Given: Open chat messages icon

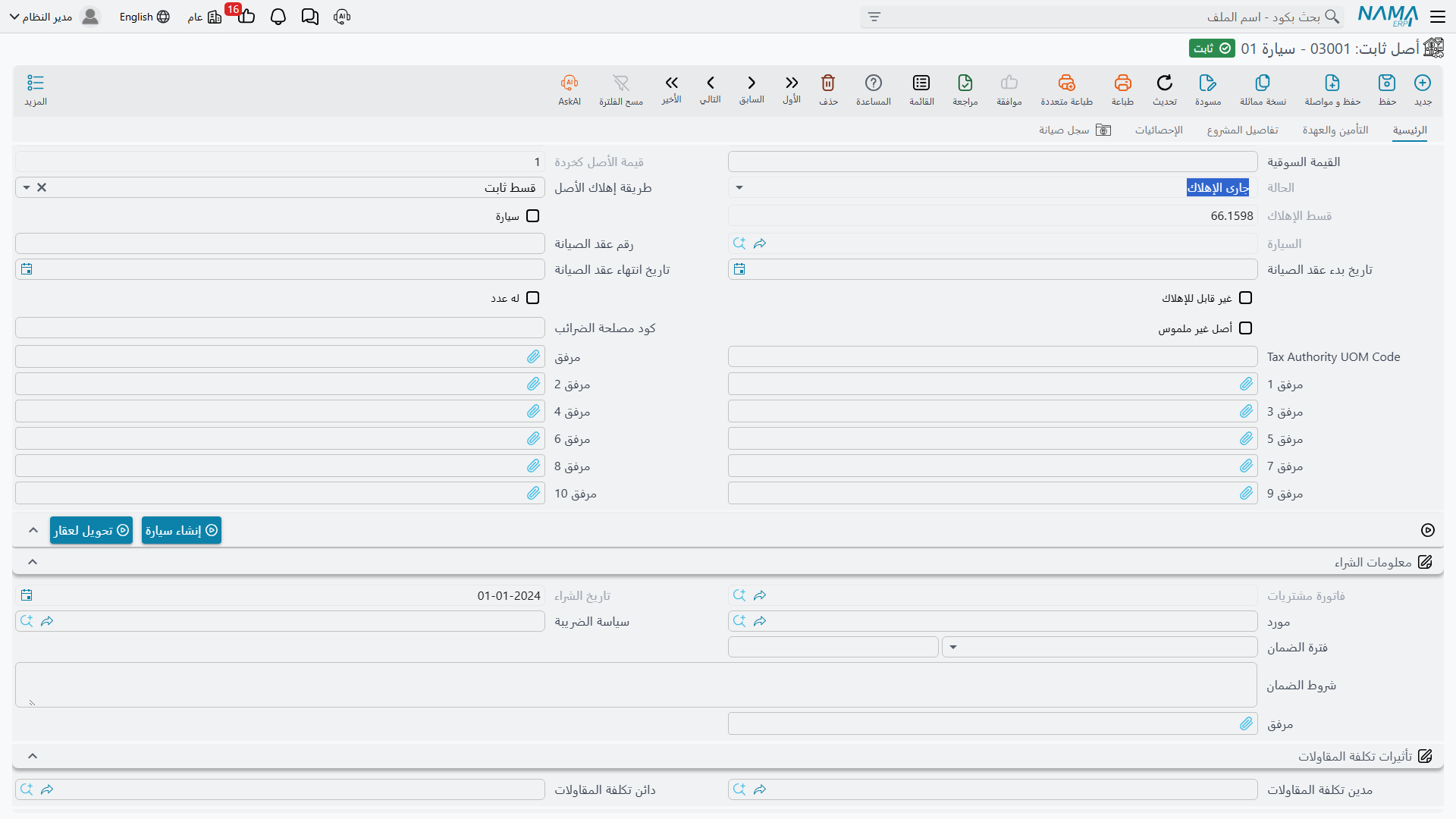Looking at the screenshot, I should [310, 17].
